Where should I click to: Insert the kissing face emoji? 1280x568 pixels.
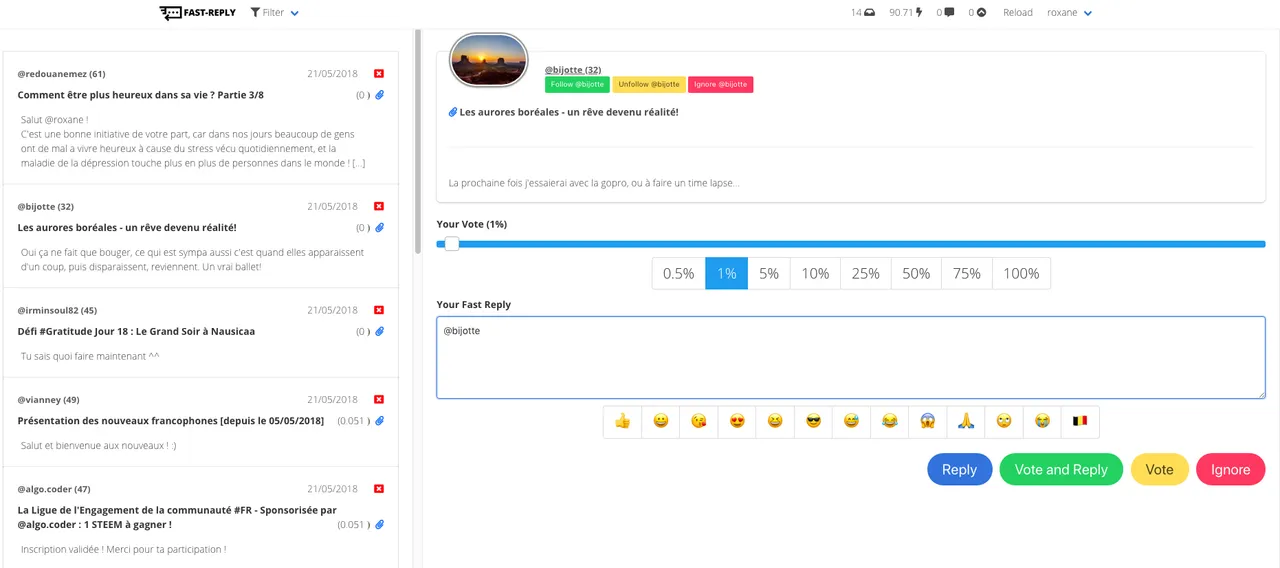point(699,422)
